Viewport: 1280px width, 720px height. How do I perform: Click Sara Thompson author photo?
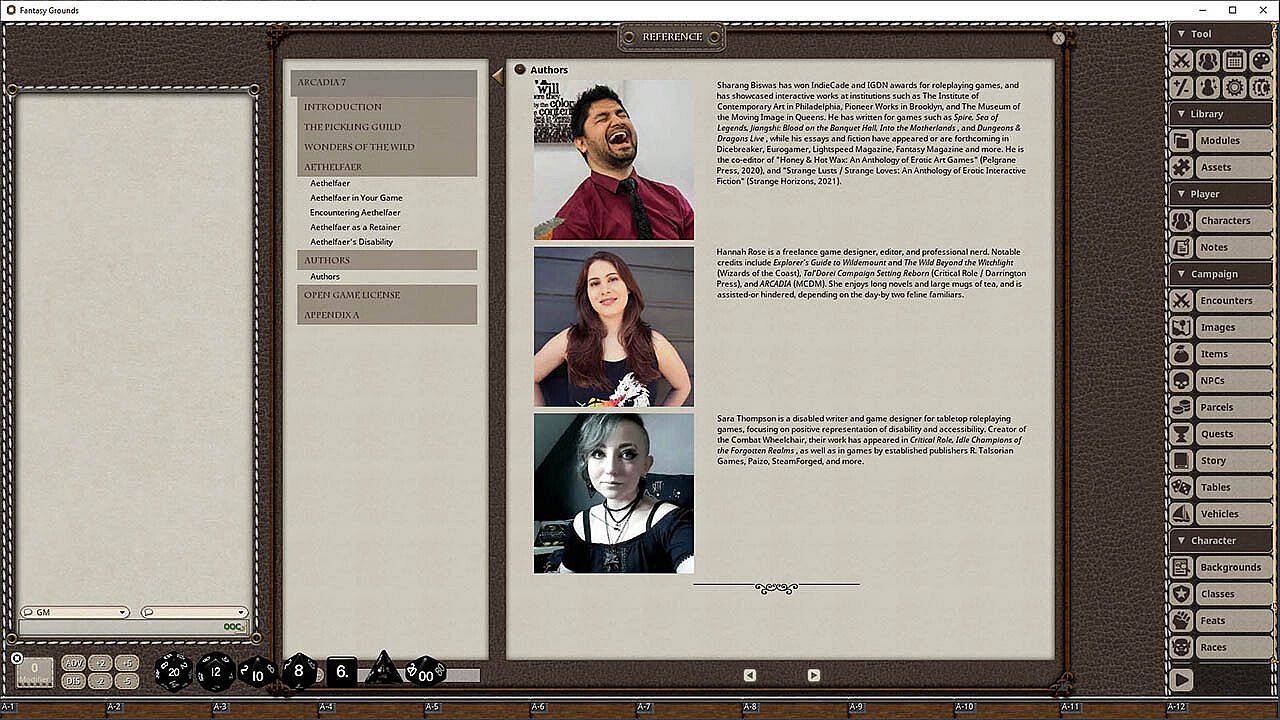[x=613, y=493]
